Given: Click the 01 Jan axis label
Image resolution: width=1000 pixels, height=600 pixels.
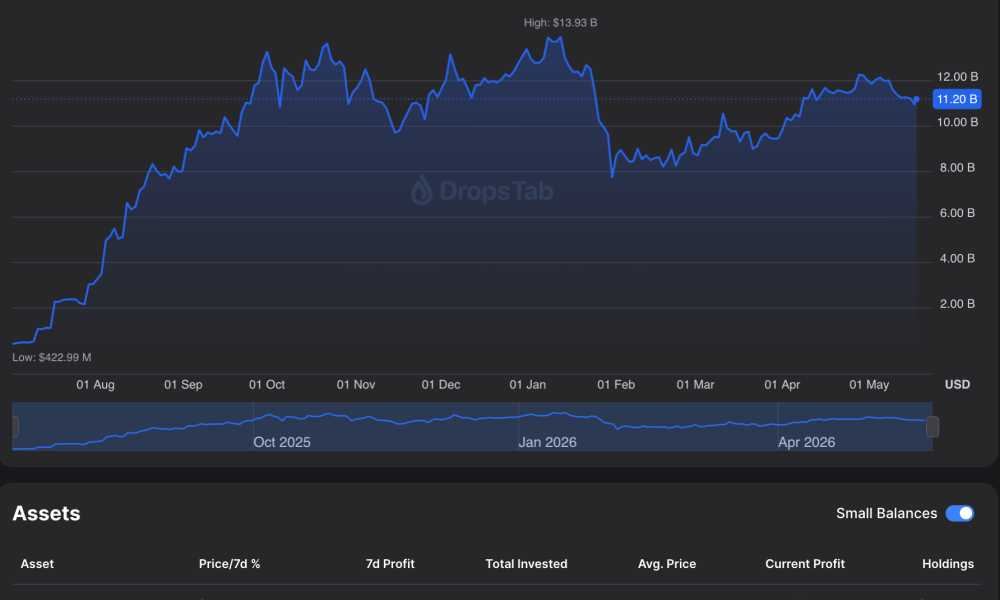Looking at the screenshot, I should coord(527,384).
